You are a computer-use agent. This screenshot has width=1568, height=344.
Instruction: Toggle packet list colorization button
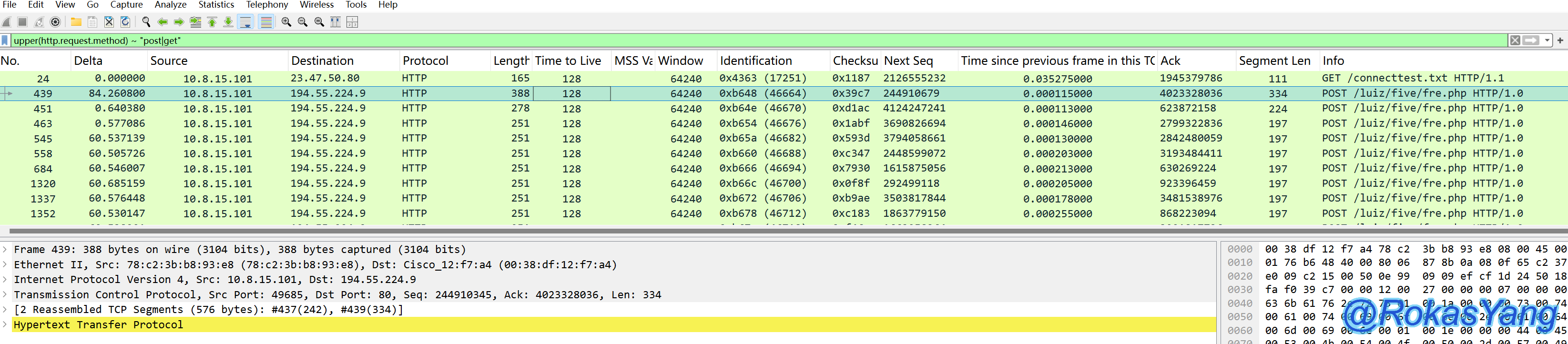pos(266,22)
